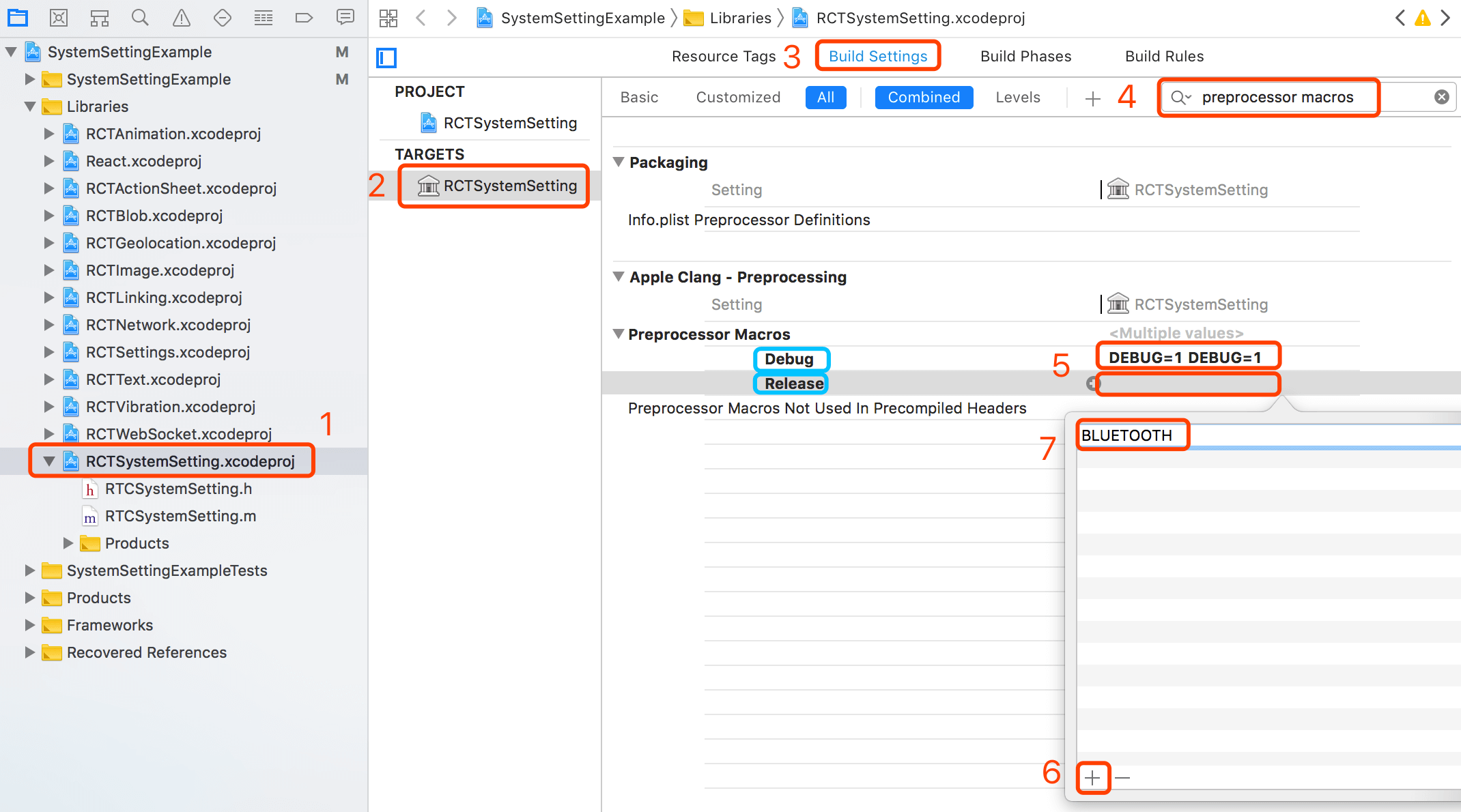Open the Debug navigator
Viewport: 1461px width, 812px height.
click(264, 18)
